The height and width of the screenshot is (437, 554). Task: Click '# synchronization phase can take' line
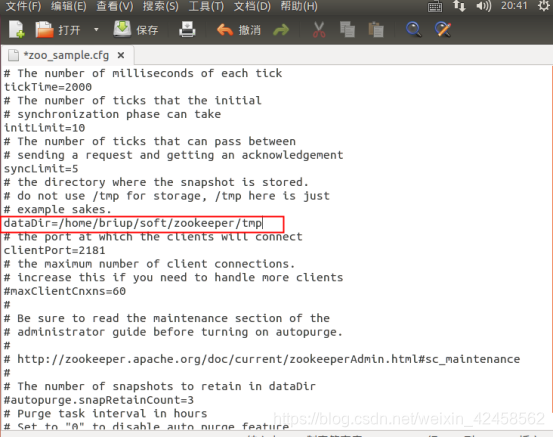[112, 114]
